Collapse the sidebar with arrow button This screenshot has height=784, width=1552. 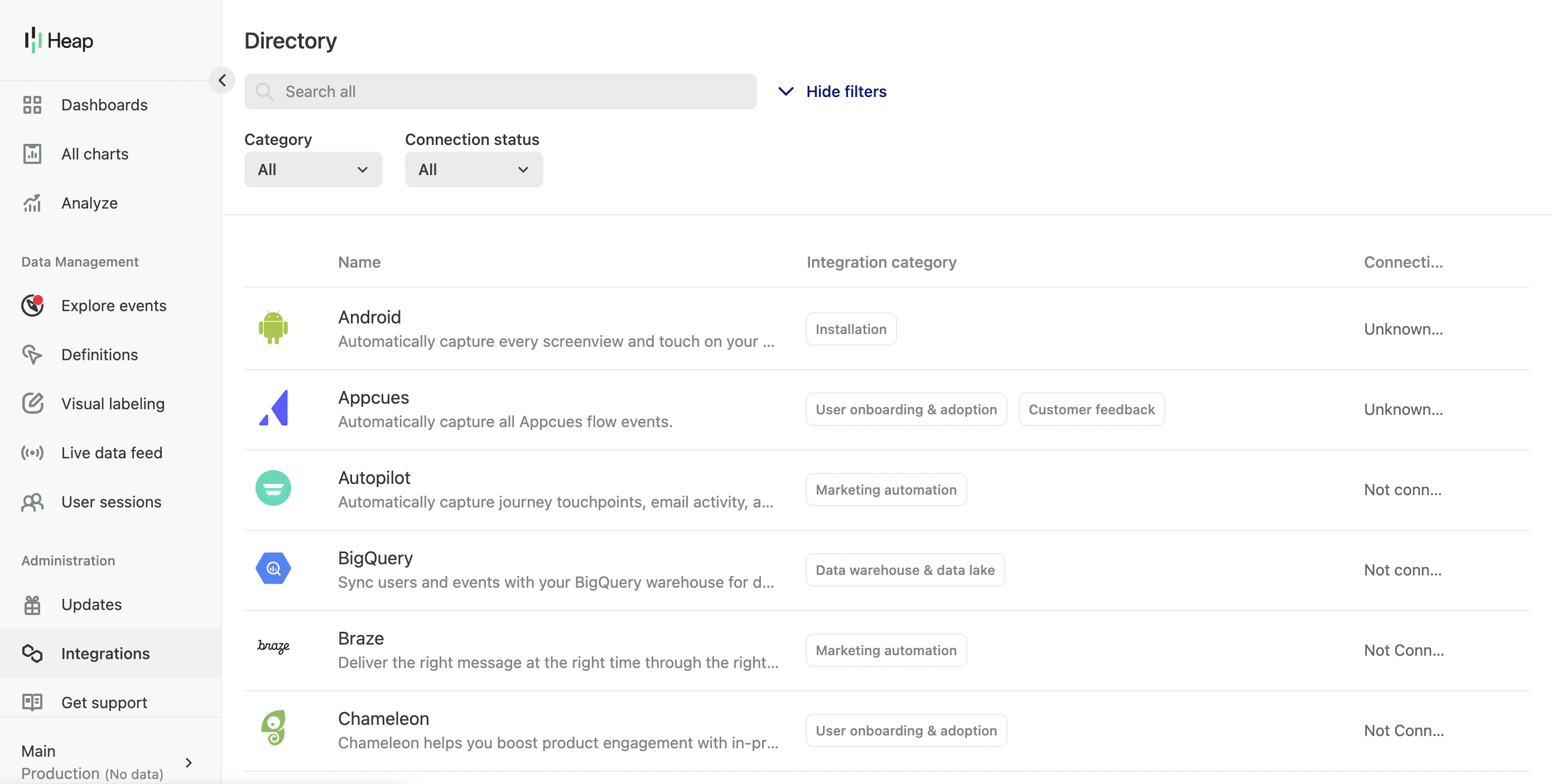point(223,80)
